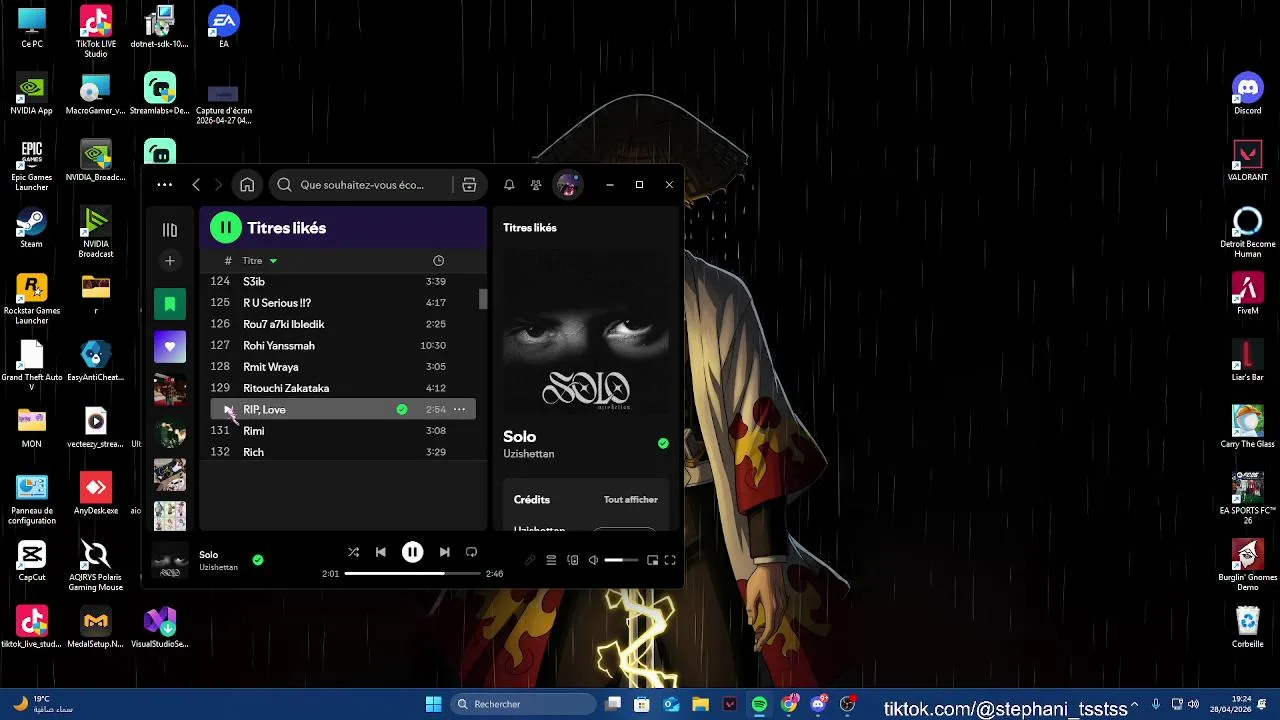This screenshot has width=1280, height=720.
Task: Toggle liked checkmark beside Solo in right panel
Action: coord(663,443)
